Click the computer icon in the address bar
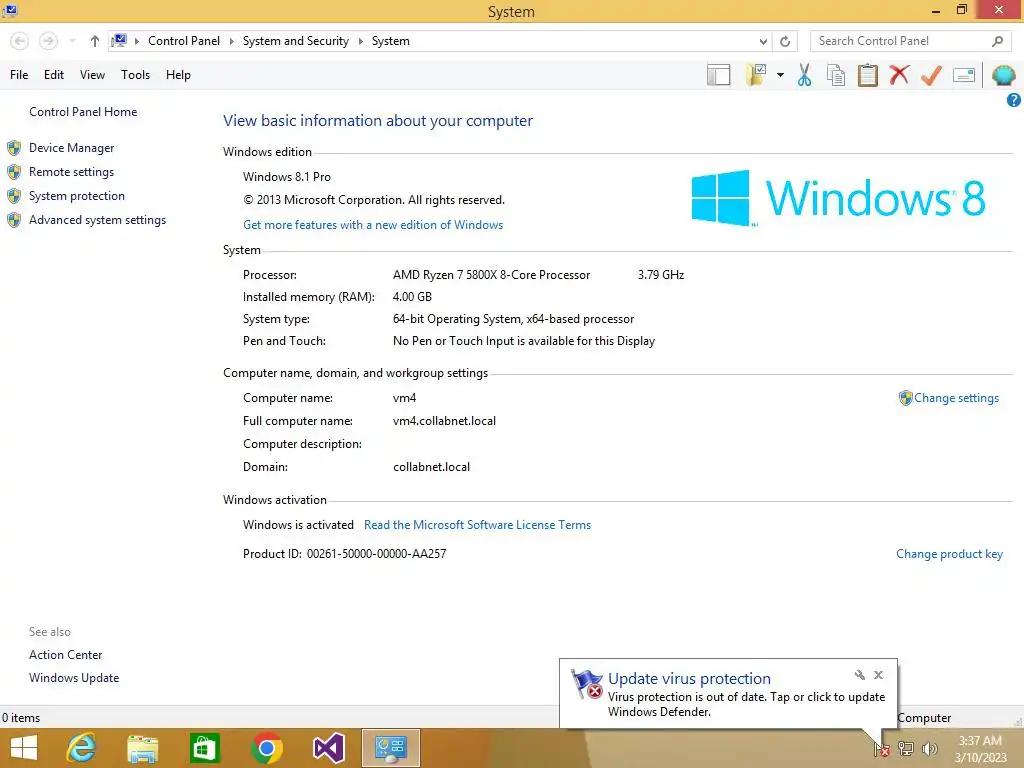1024x768 pixels. coord(119,40)
